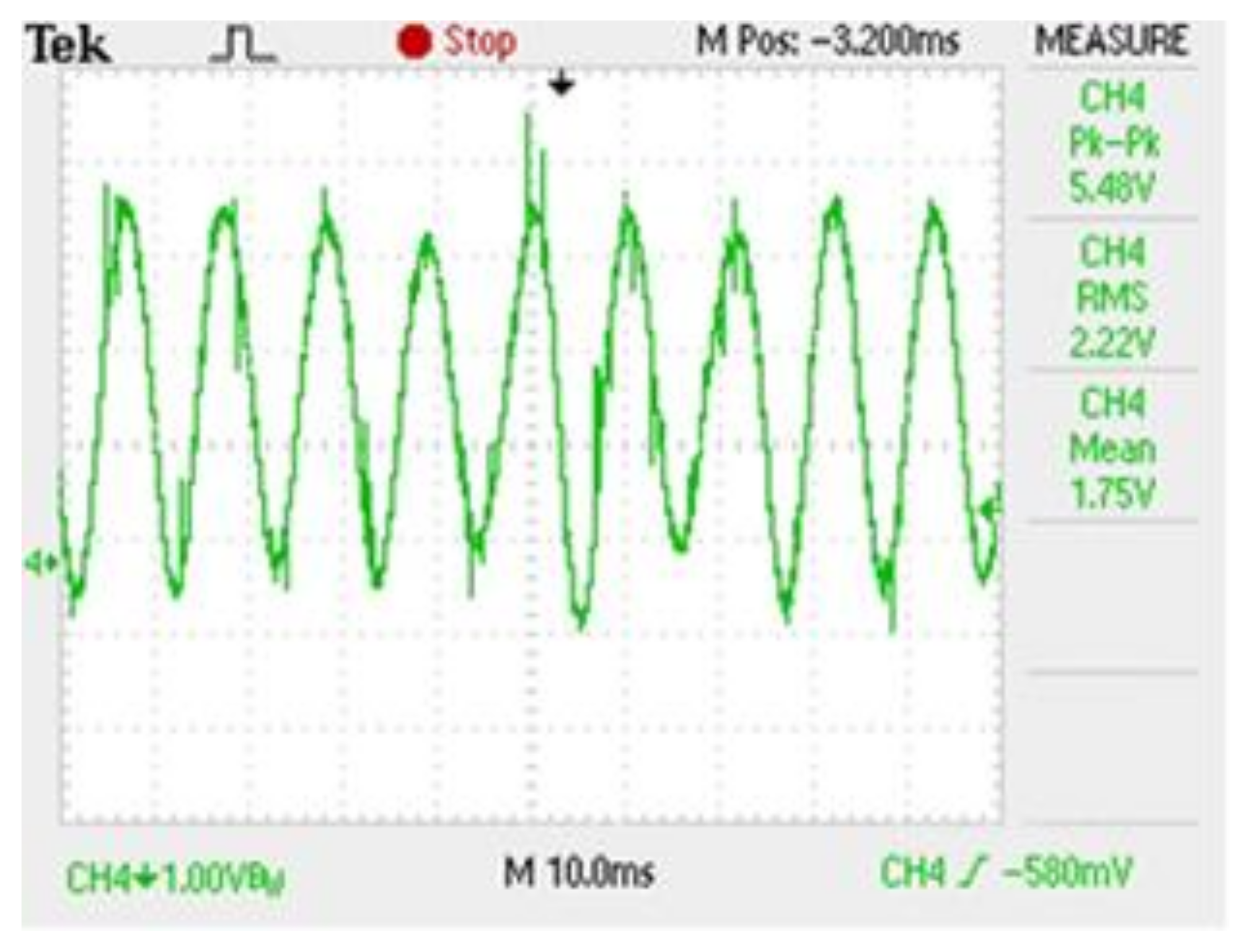Click the red Stop indicator dot
This screenshot has height=952, width=1247.
(413, 42)
